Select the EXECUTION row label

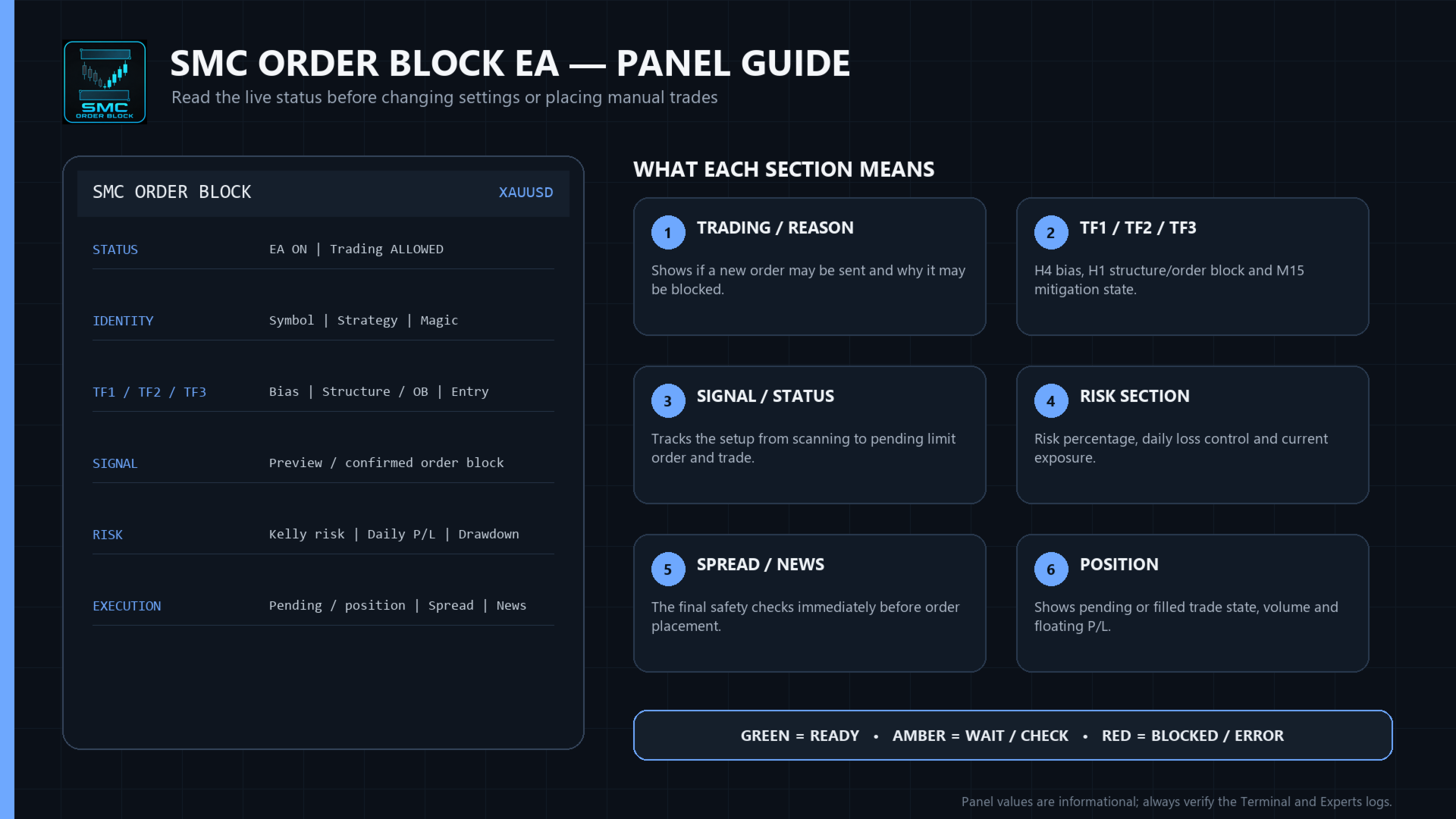pyautogui.click(x=127, y=606)
